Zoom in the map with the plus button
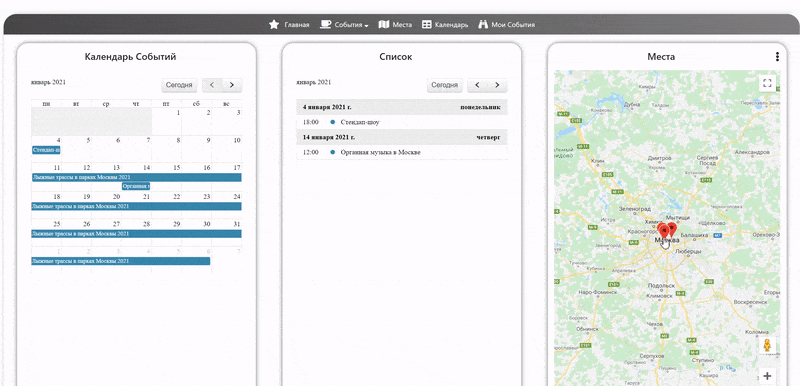This screenshot has width=800, height=386. coord(767,376)
